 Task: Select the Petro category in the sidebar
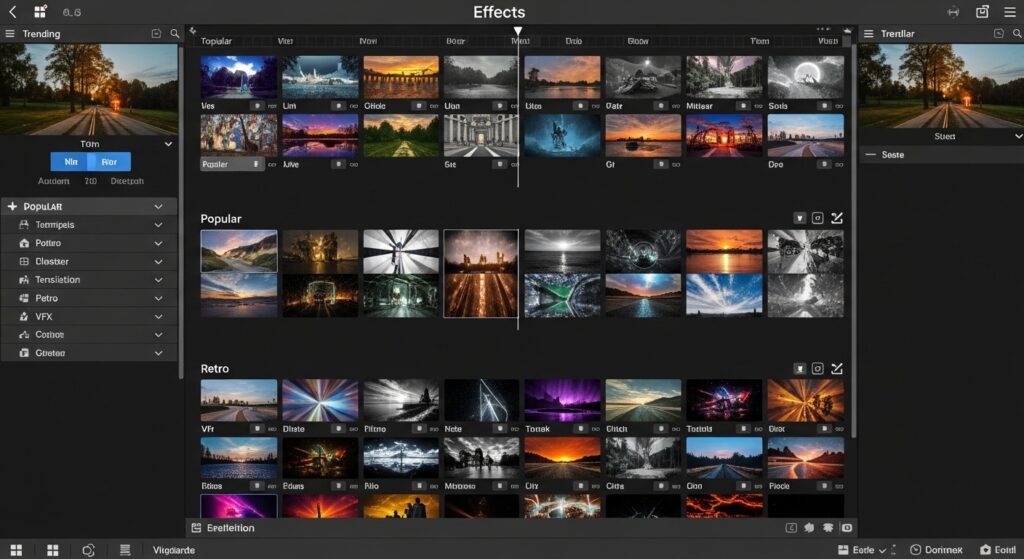[47, 298]
